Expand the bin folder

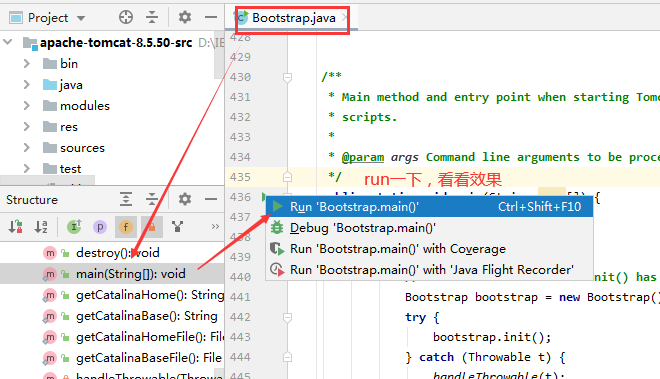point(27,64)
